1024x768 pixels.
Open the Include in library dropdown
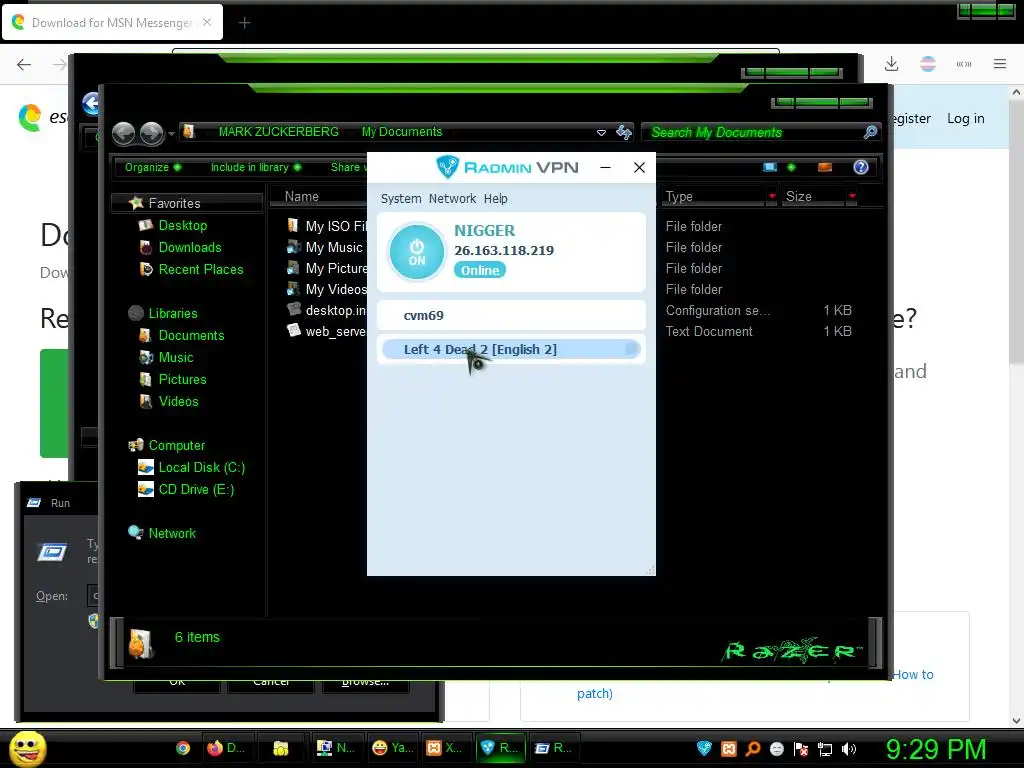pos(256,167)
